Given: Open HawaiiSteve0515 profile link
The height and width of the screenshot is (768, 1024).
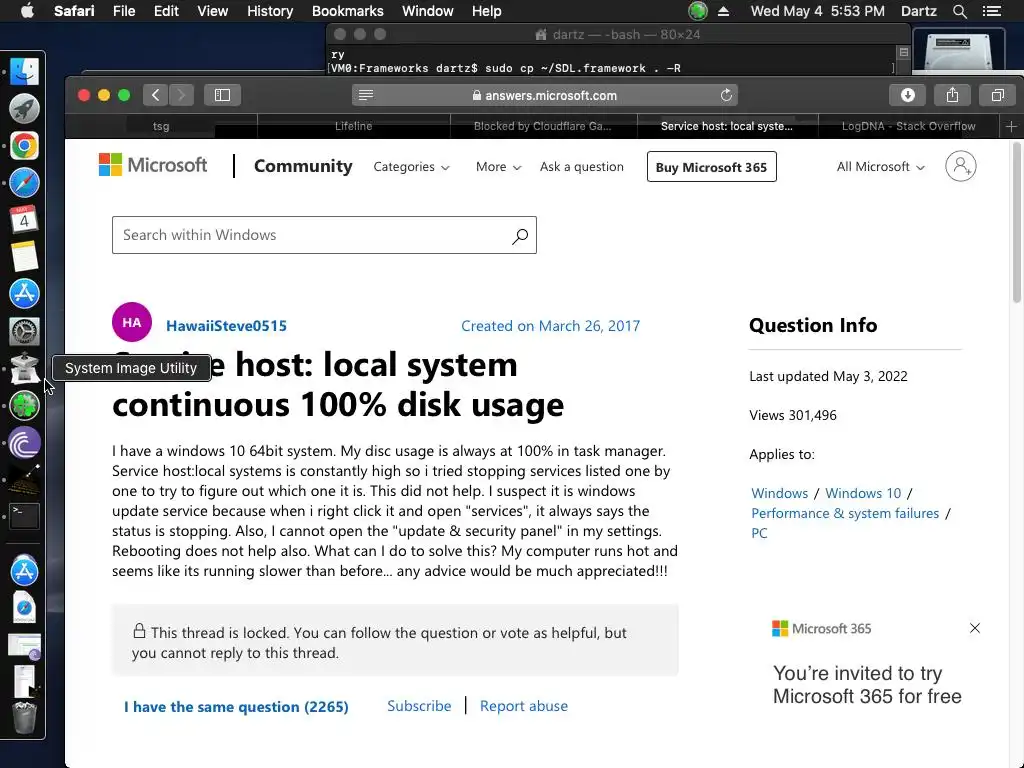Looking at the screenshot, I should (226, 326).
